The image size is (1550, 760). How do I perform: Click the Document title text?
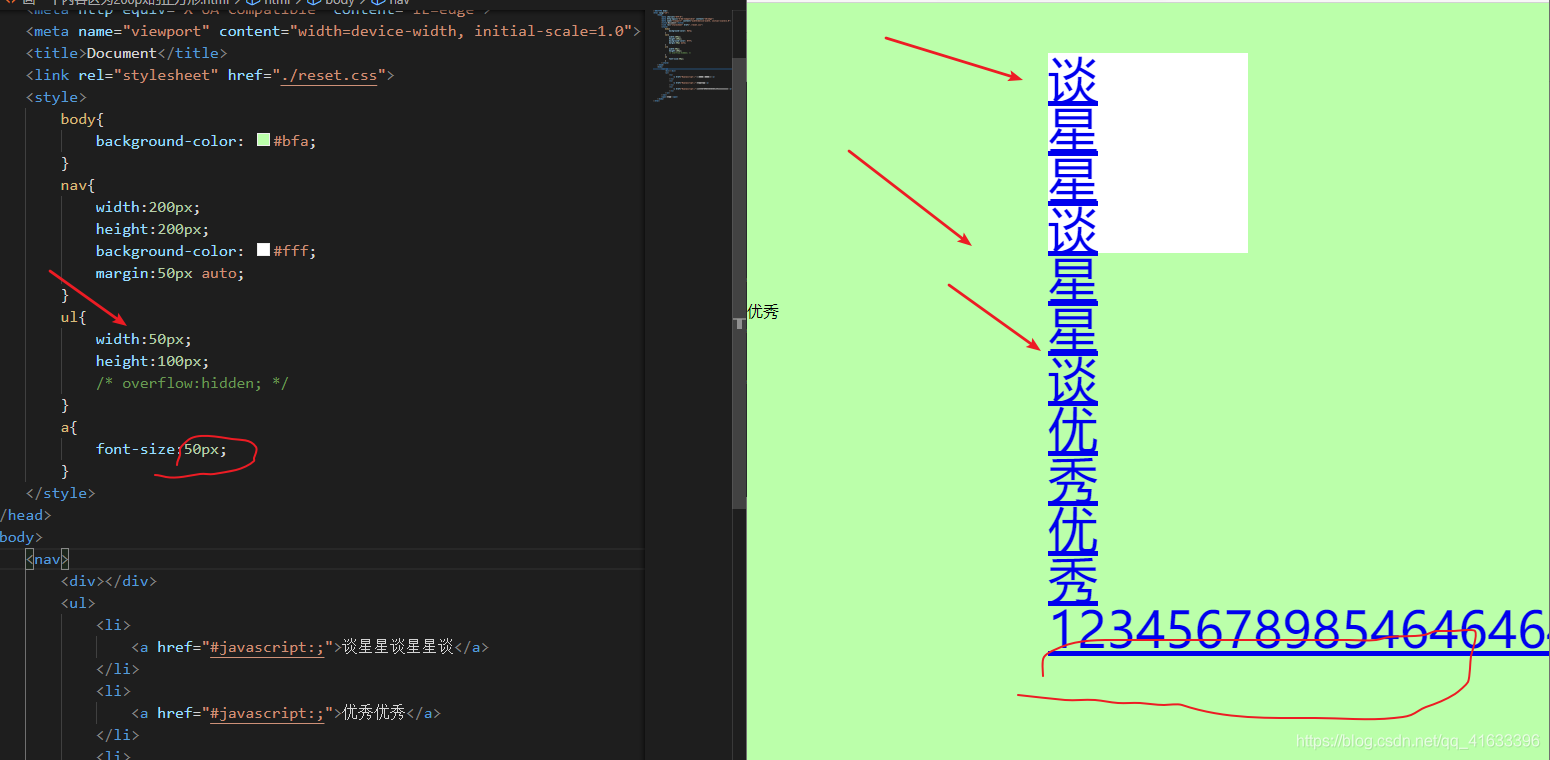pos(122,53)
